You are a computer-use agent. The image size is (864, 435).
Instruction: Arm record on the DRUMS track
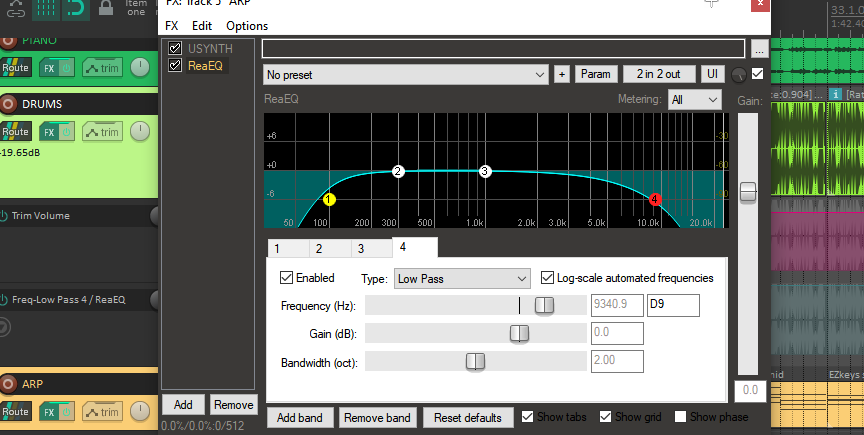[x=7, y=104]
